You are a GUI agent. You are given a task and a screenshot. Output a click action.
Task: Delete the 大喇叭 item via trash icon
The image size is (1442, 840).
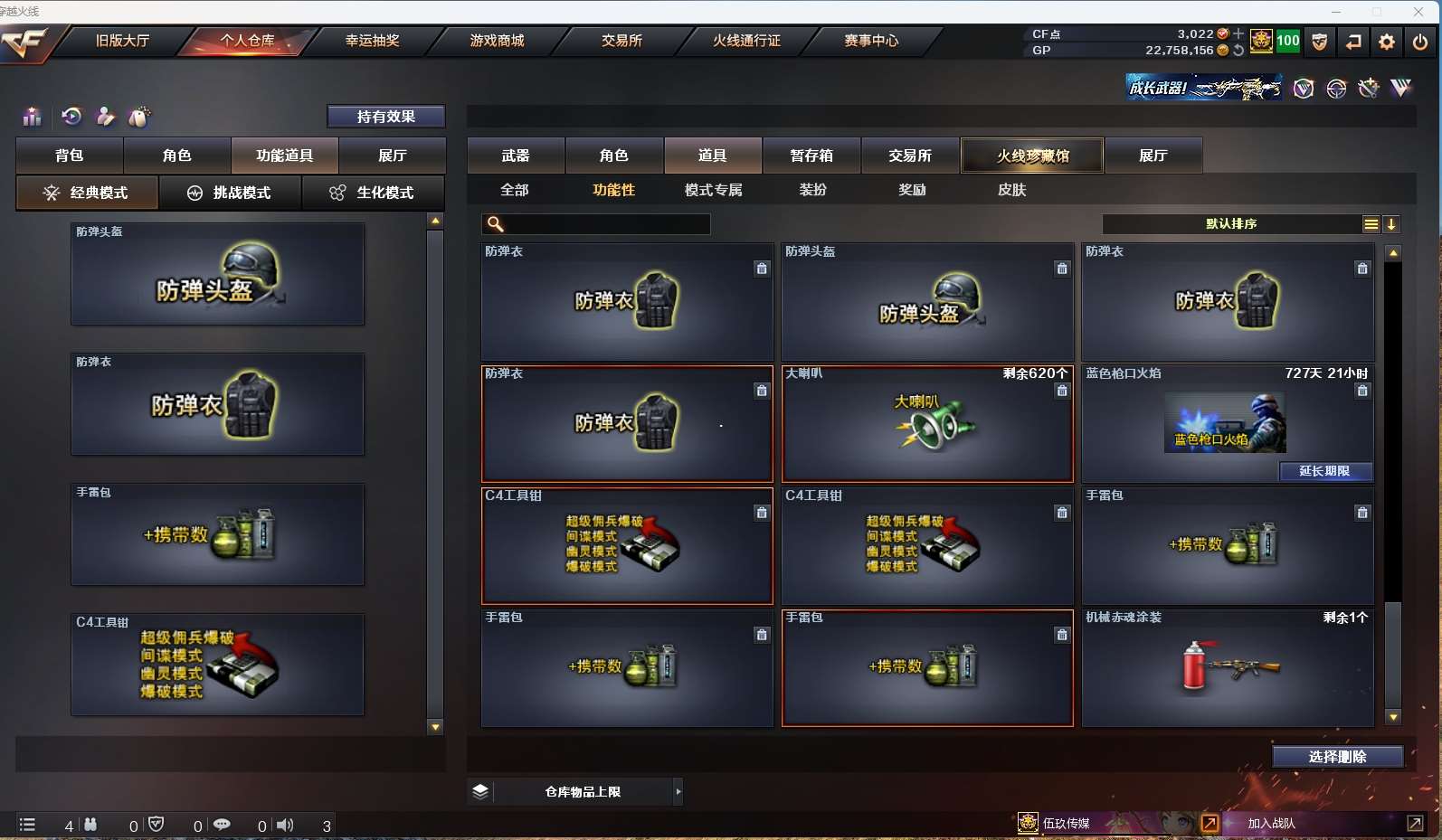[1062, 391]
